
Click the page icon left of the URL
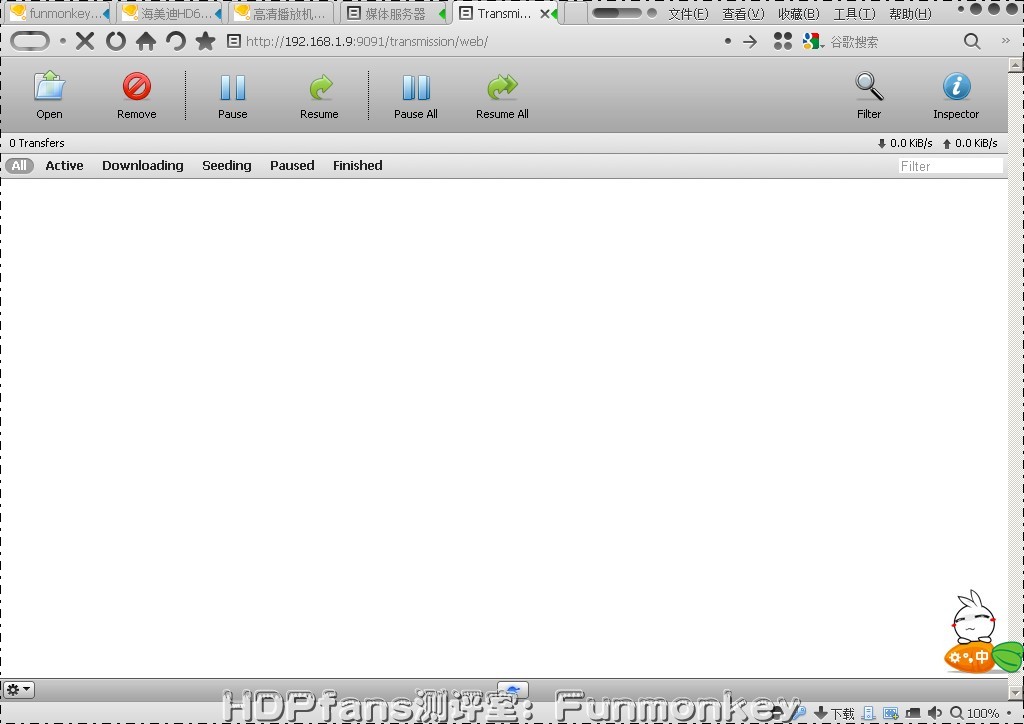coord(233,41)
